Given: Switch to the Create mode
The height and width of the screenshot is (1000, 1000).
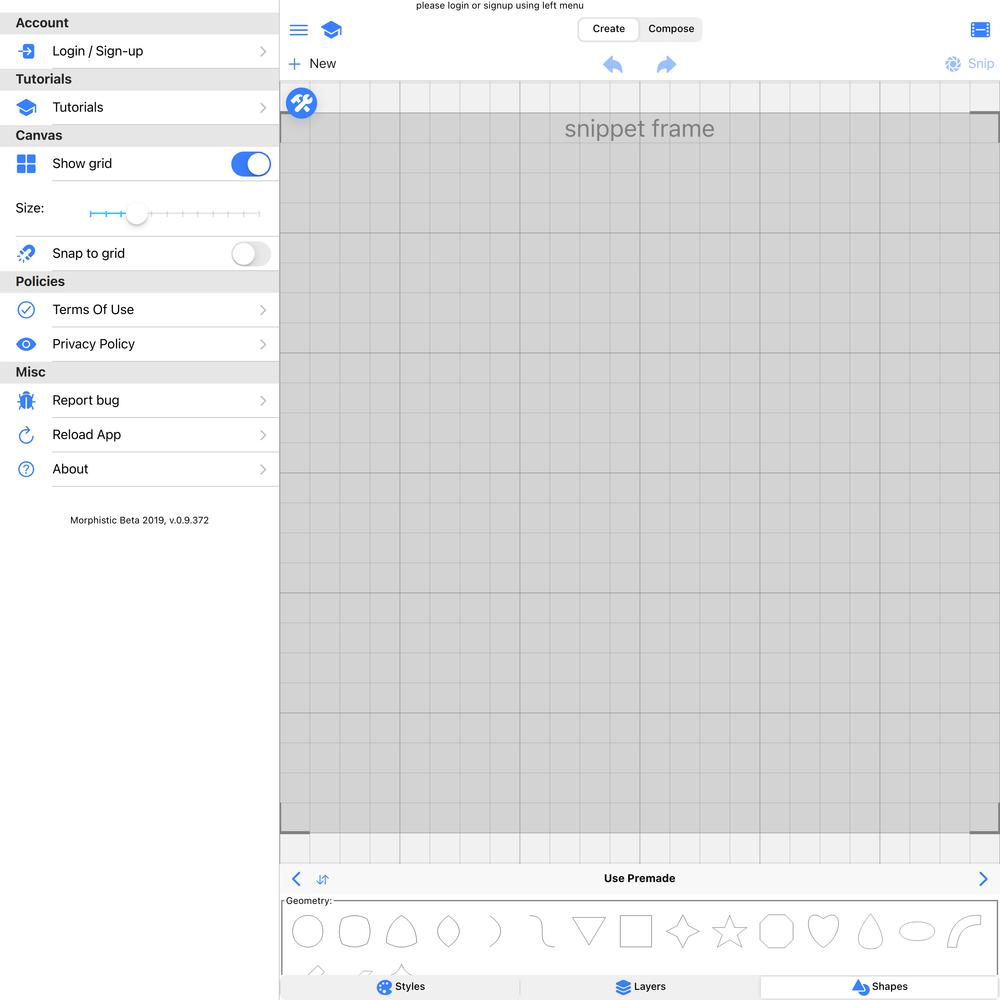Looking at the screenshot, I should 608,29.
